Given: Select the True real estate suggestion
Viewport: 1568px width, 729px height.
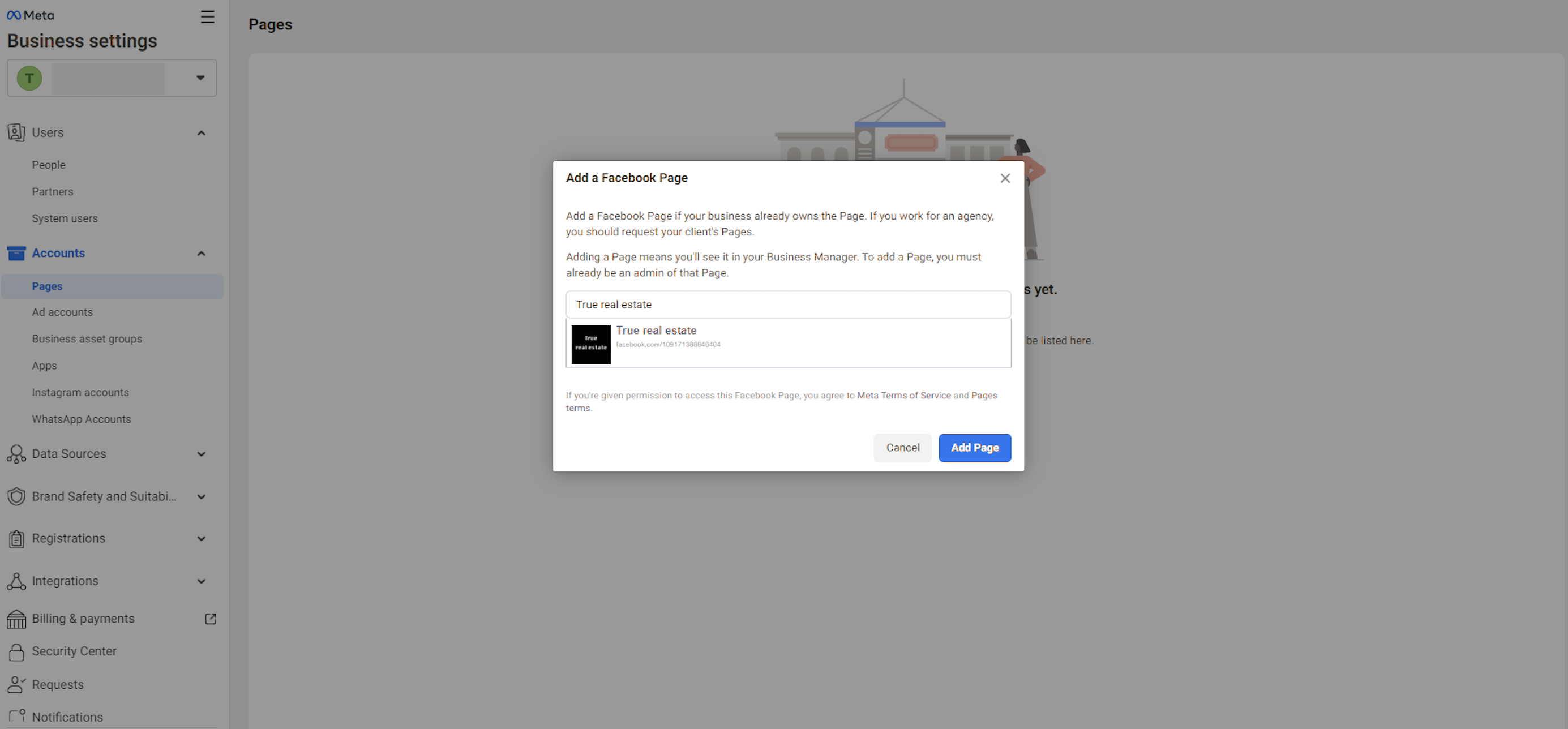Looking at the screenshot, I should tap(789, 342).
